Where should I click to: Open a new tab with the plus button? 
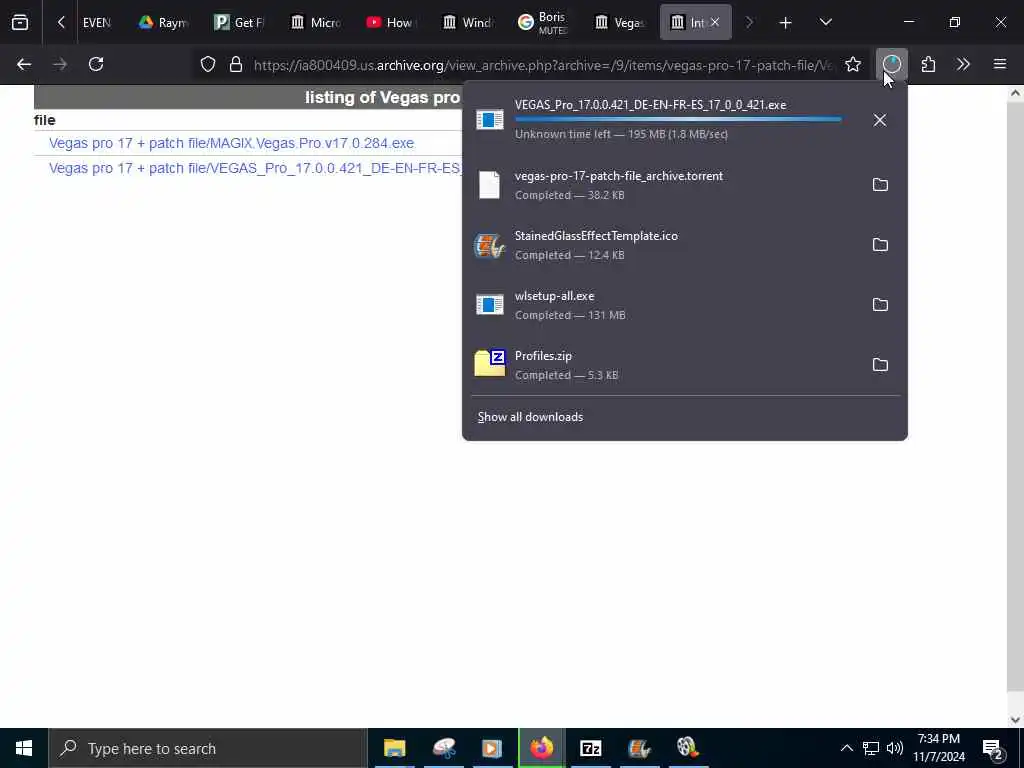[x=786, y=23]
